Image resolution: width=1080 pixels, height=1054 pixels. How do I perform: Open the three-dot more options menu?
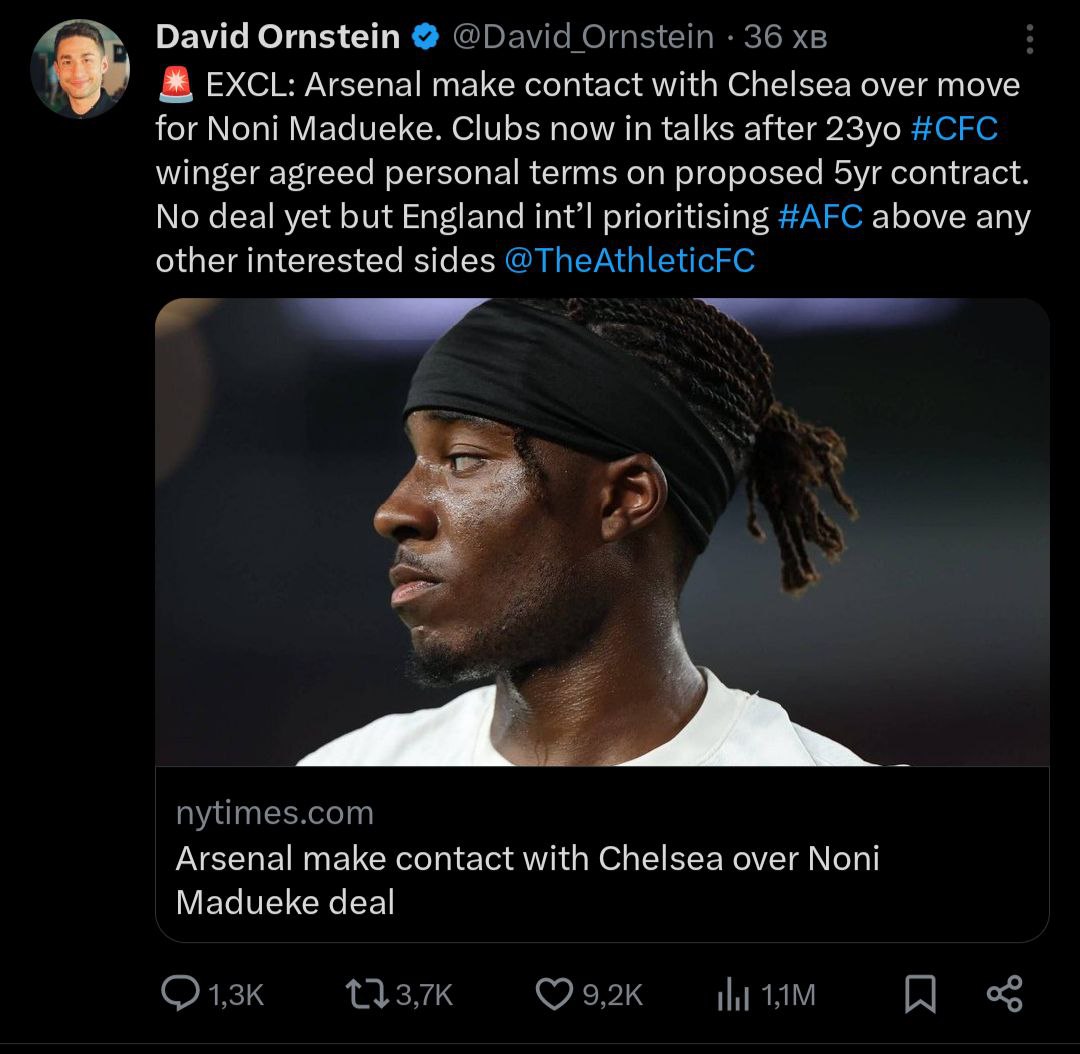1030,39
